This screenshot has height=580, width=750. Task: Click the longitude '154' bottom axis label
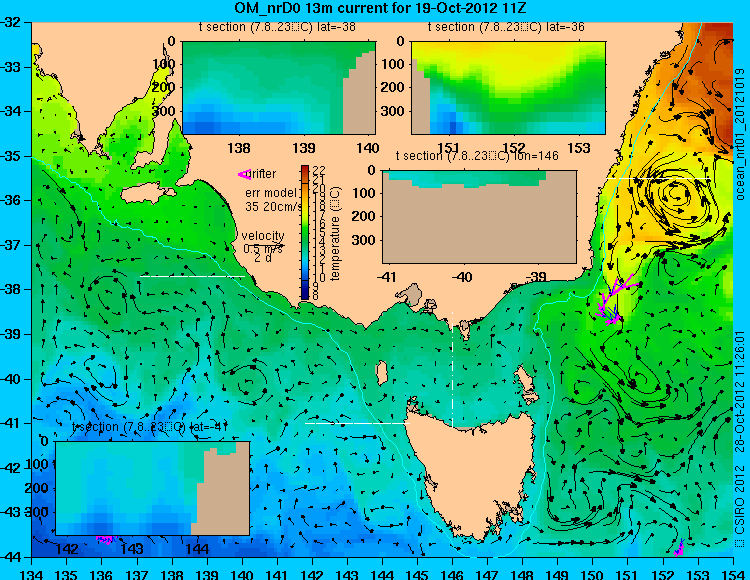(x=733, y=573)
